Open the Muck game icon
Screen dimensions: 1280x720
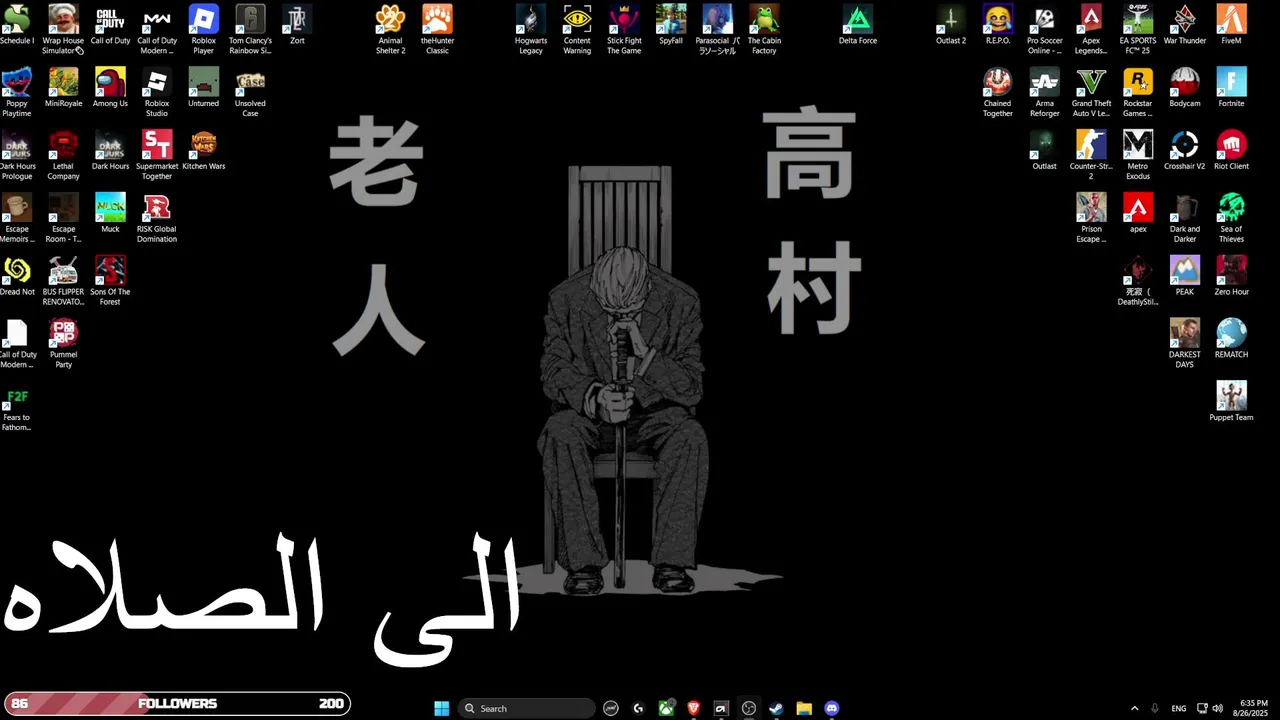tap(110, 213)
